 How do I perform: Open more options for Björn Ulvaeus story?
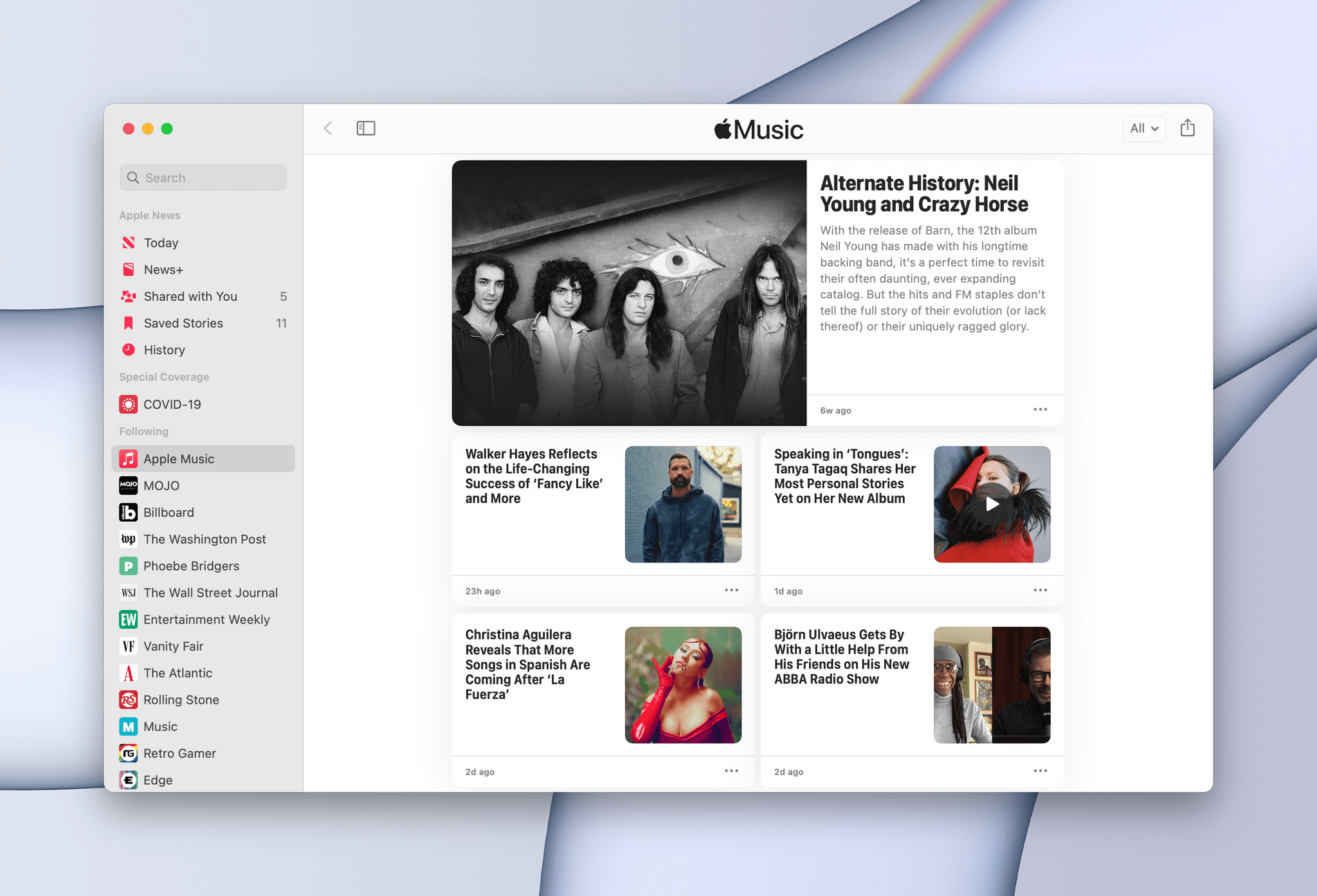pos(1040,771)
